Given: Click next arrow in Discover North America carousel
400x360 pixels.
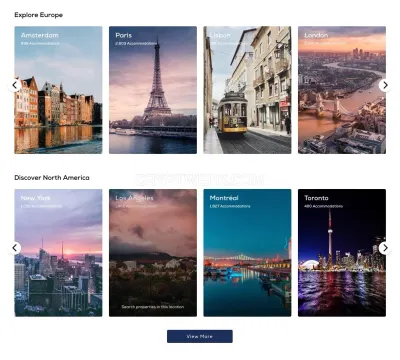Looking at the screenshot, I should (385, 248).
